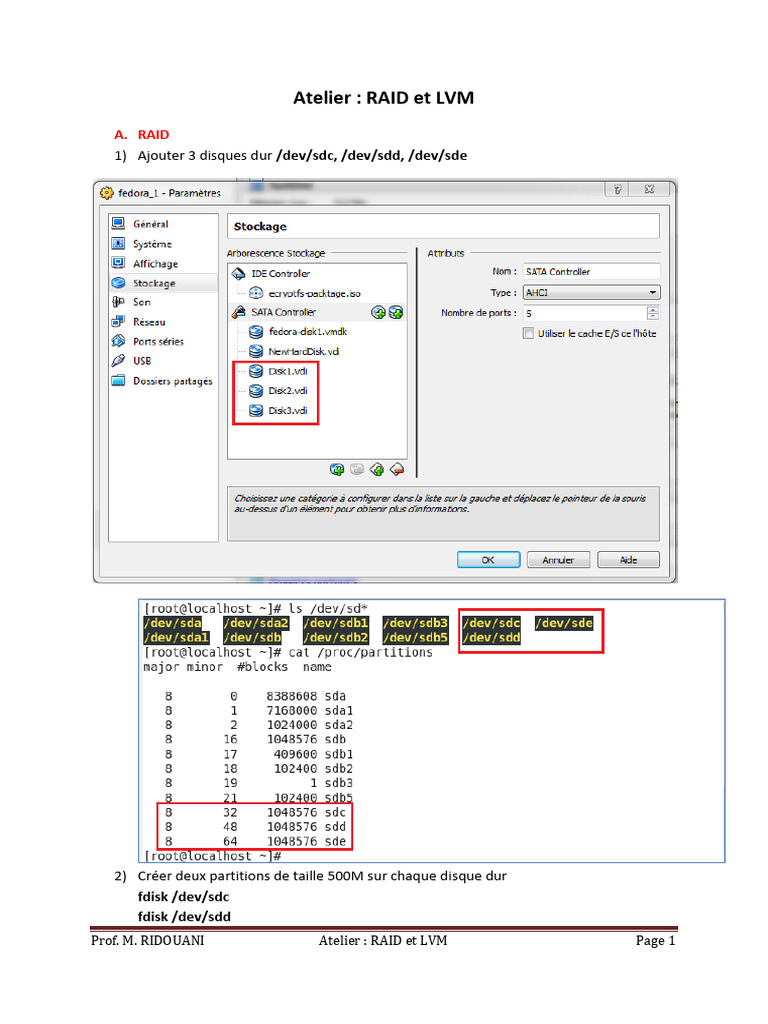This screenshot has height=1024, width=768.
Task: Decrease the Nombre de ports with down arrow
Action: [653, 317]
